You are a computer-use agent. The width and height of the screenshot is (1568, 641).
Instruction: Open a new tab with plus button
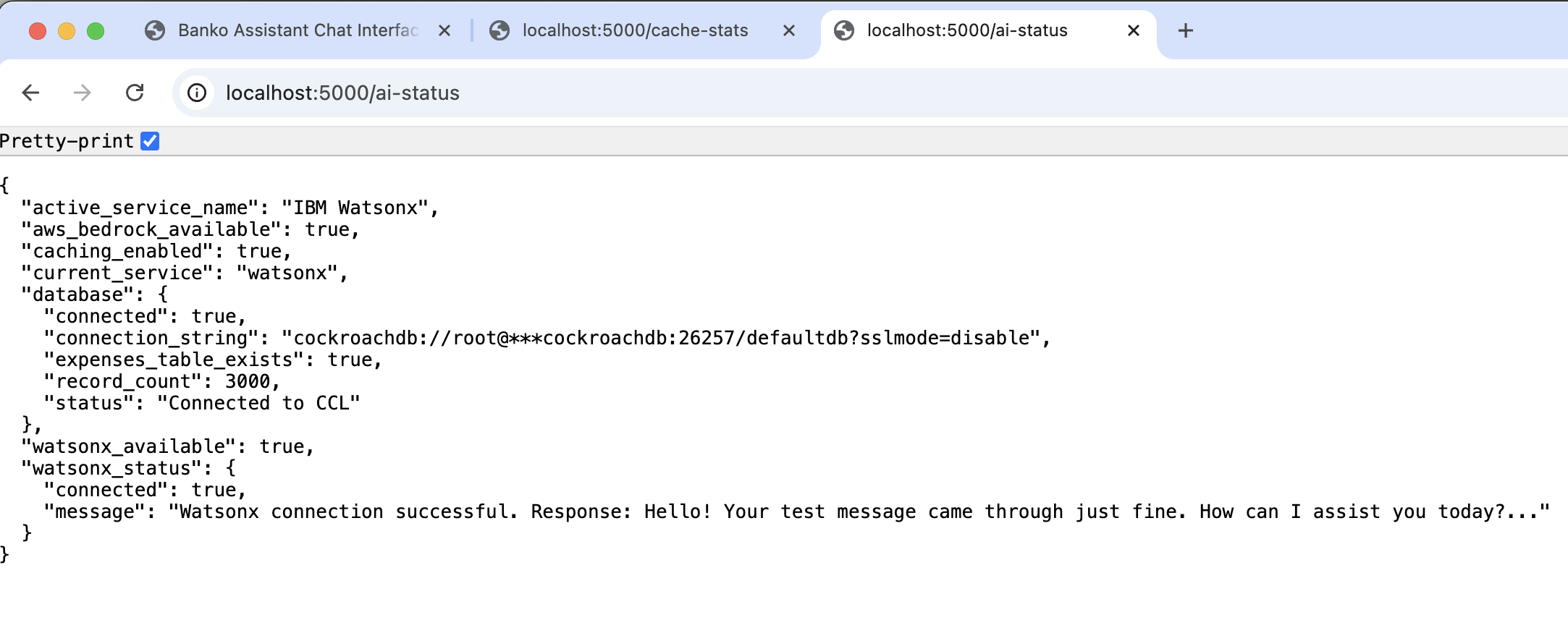pyautogui.click(x=1186, y=30)
